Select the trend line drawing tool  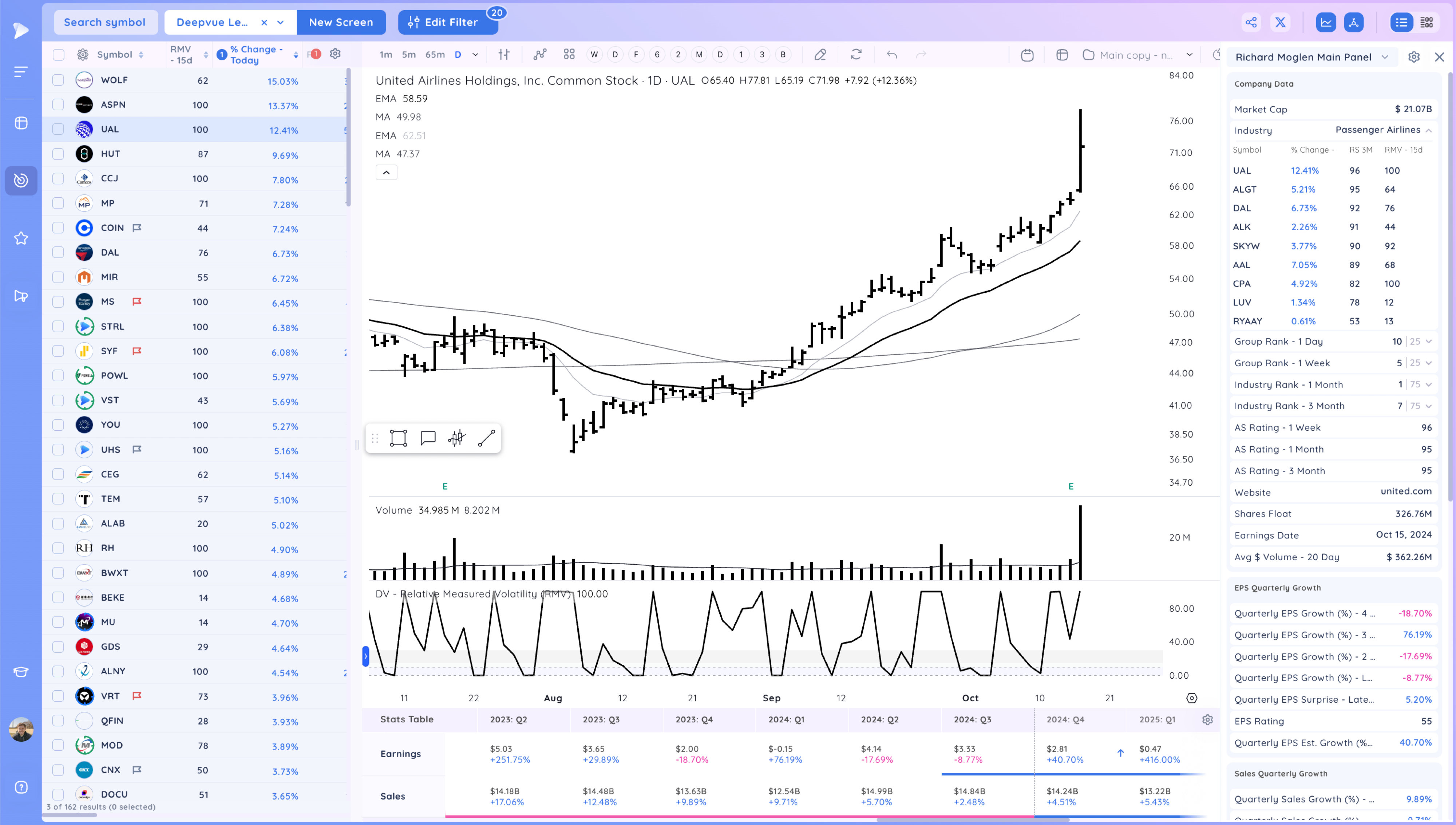pyautogui.click(x=486, y=438)
